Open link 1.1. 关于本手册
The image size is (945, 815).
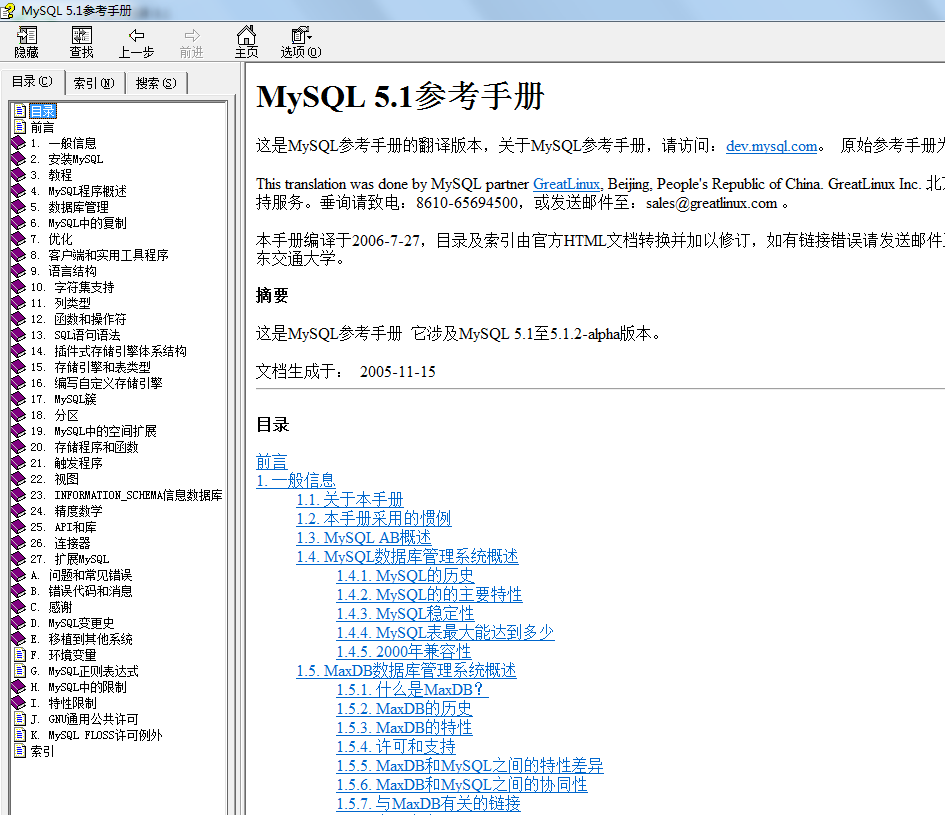click(350, 500)
